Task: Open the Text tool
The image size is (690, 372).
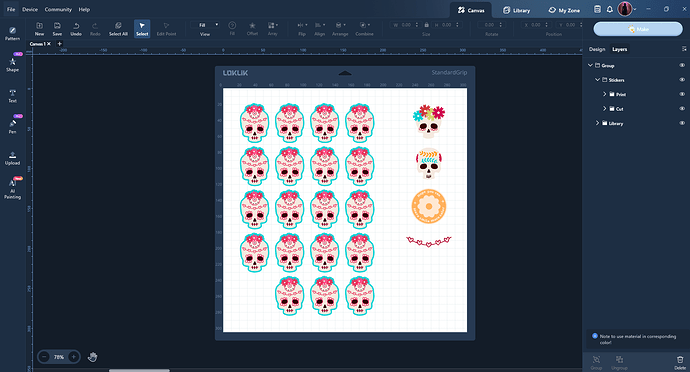Action: pos(12,96)
